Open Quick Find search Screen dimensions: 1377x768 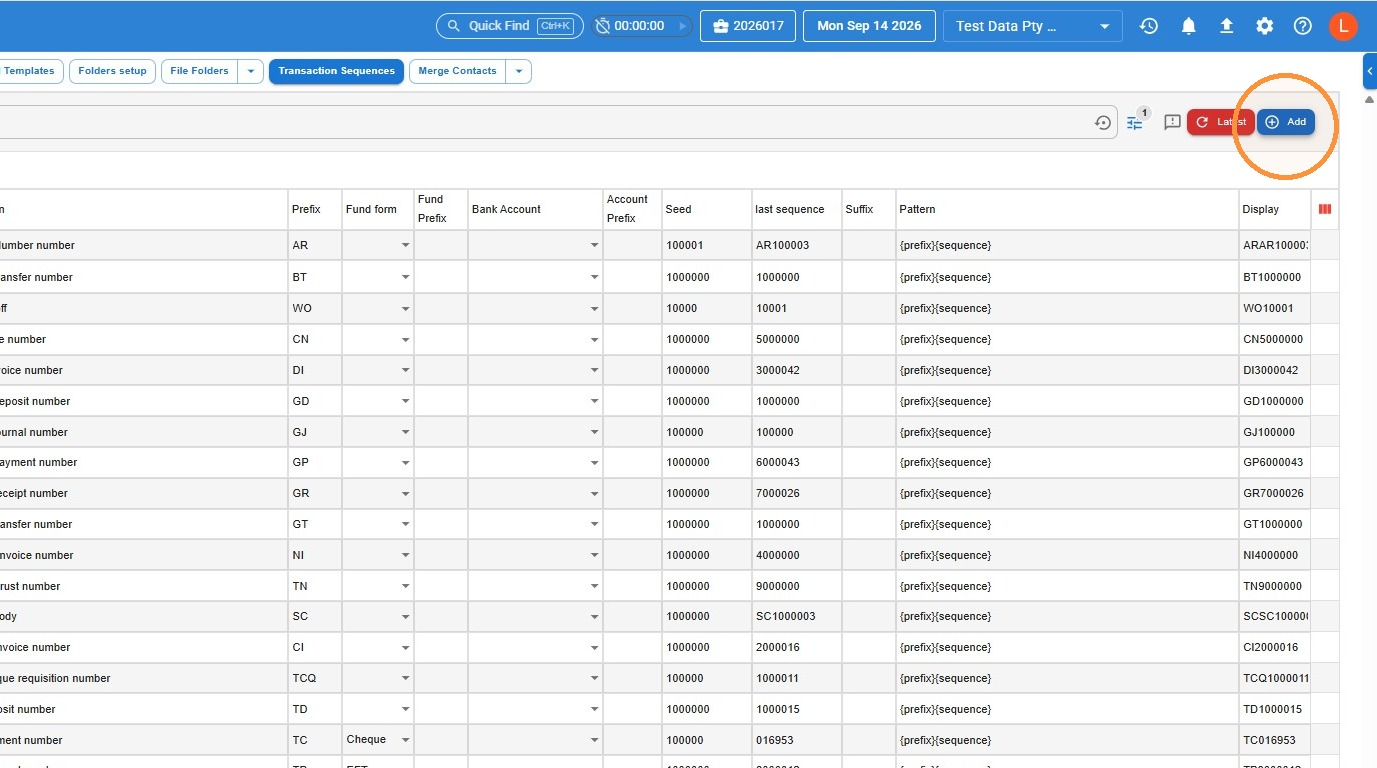tap(510, 26)
